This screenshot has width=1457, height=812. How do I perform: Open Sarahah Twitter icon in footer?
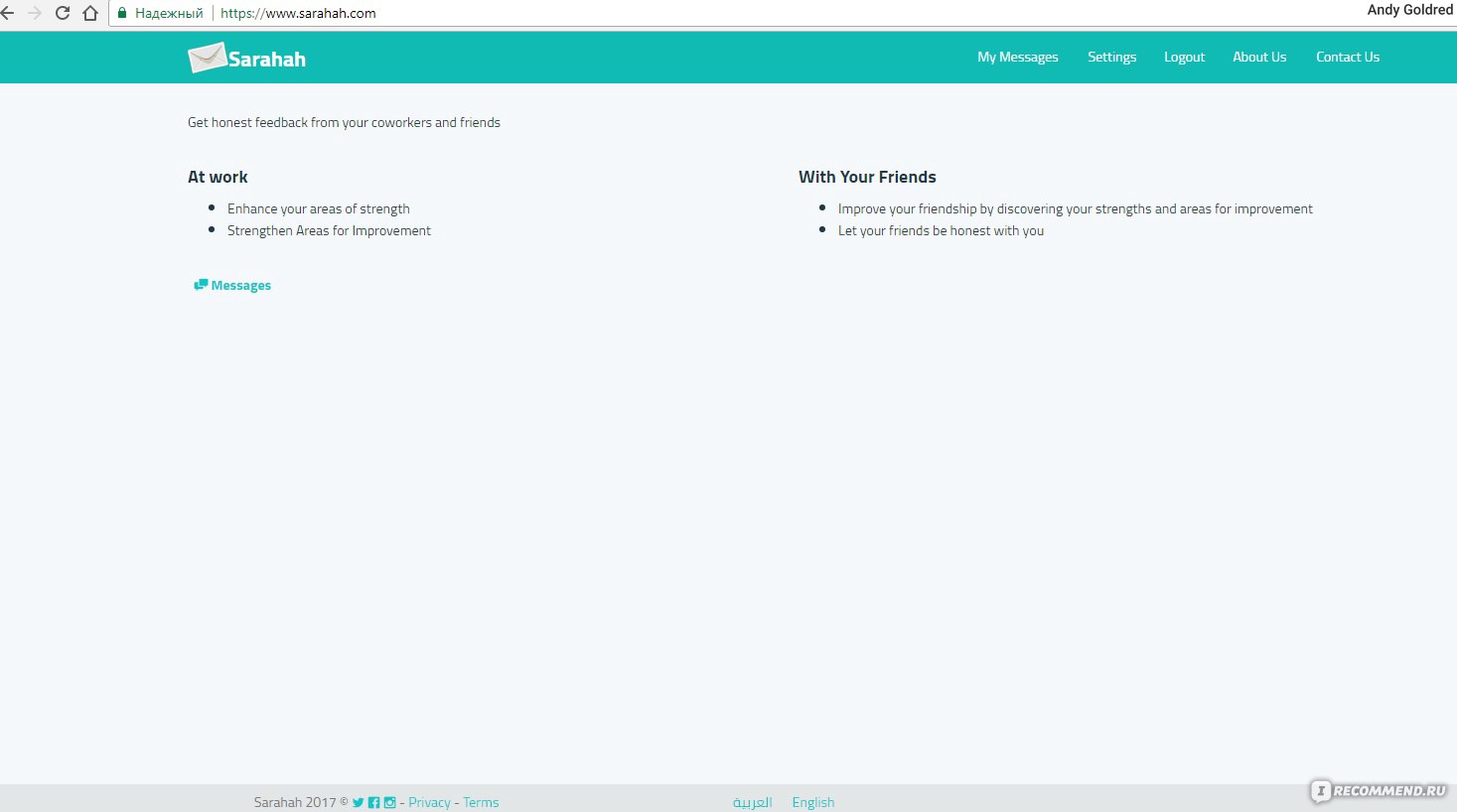(359, 802)
